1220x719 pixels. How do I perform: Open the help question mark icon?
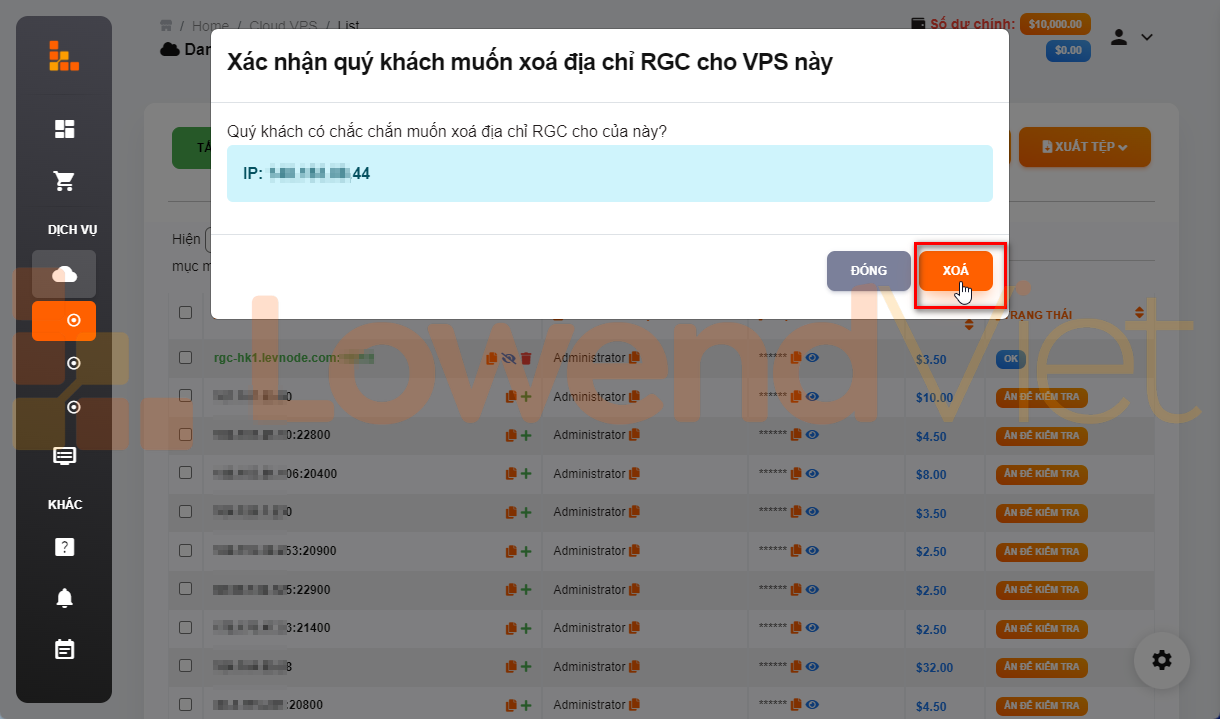[64, 547]
